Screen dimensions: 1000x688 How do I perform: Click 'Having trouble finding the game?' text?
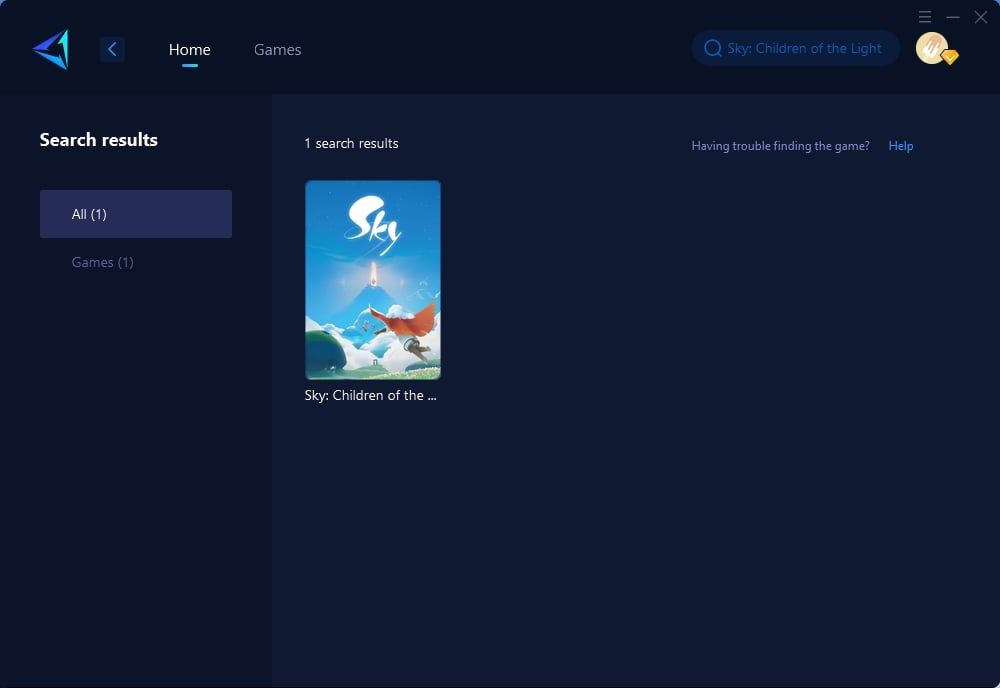point(780,146)
